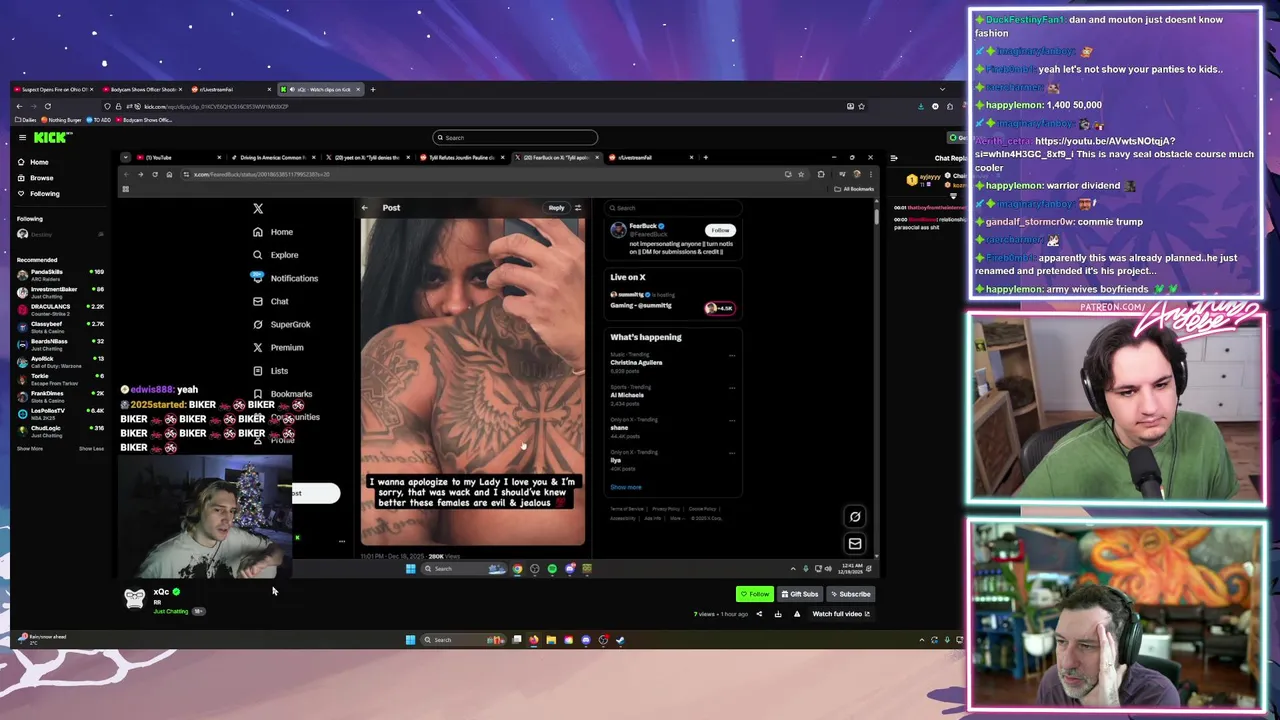This screenshot has width=1280, height=720.
Task: Open the PandaSkills recommended channel
Action: tap(60, 274)
